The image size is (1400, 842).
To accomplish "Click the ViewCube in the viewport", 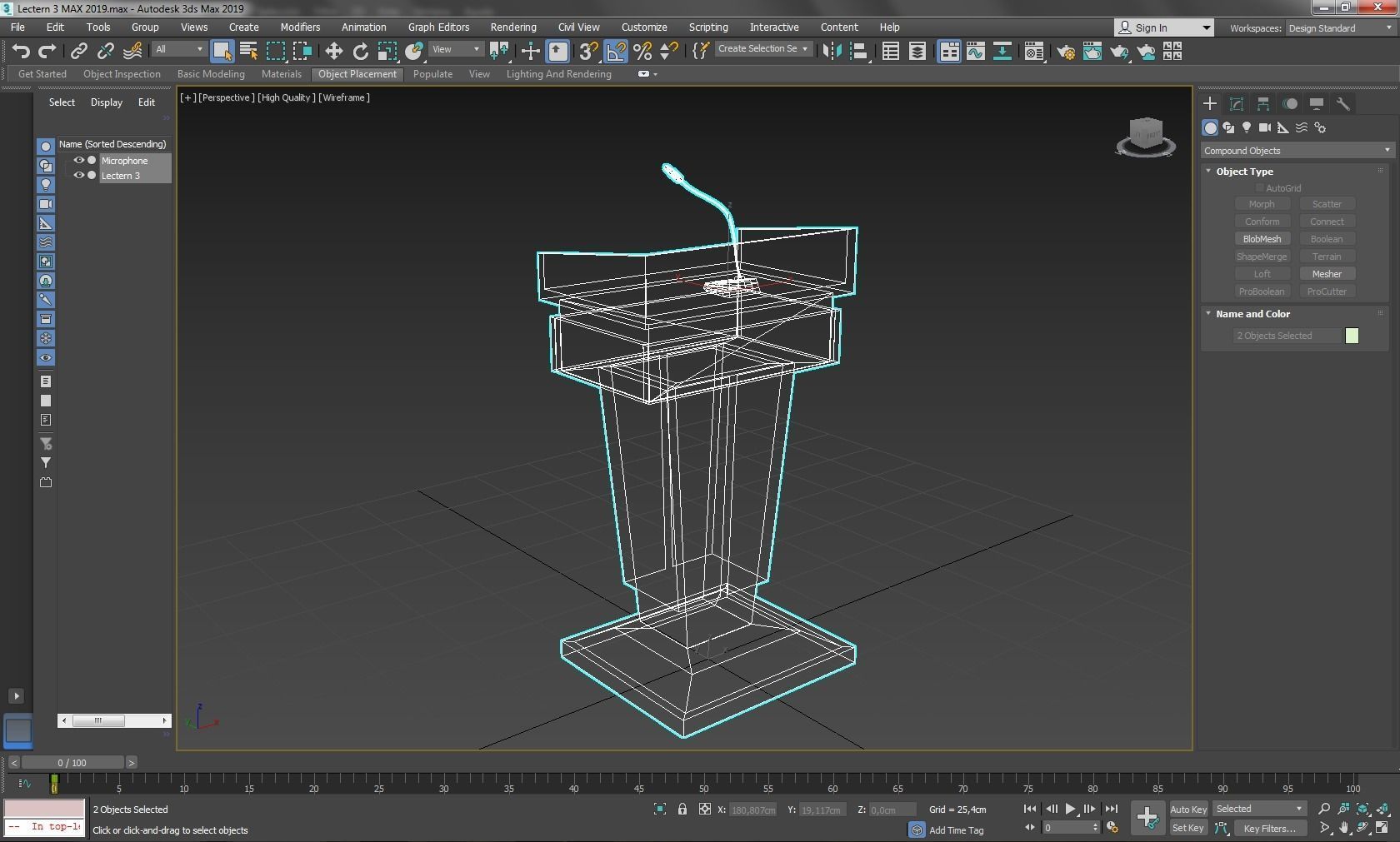I will (x=1146, y=136).
